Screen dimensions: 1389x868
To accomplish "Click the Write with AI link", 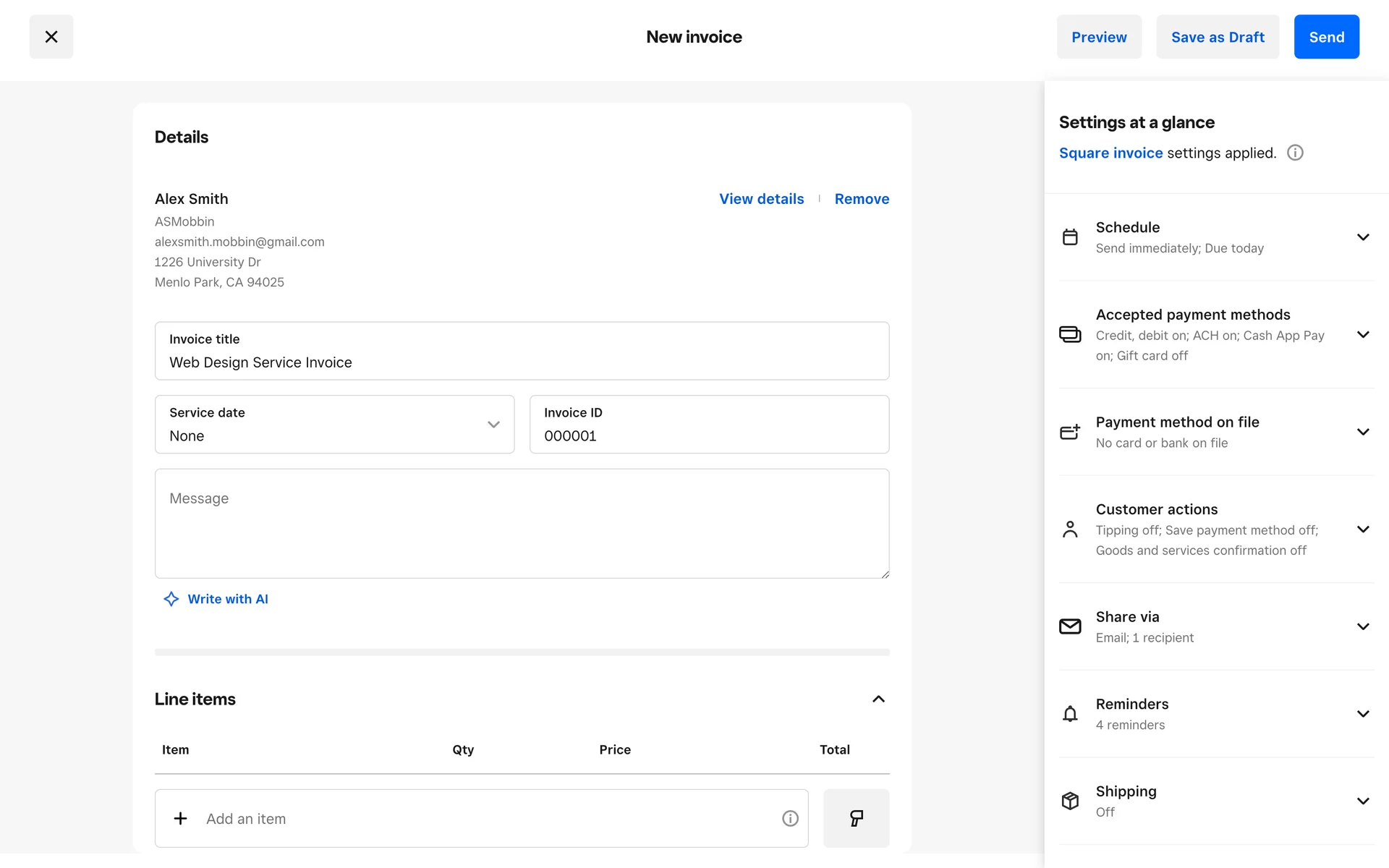I will coord(227,599).
